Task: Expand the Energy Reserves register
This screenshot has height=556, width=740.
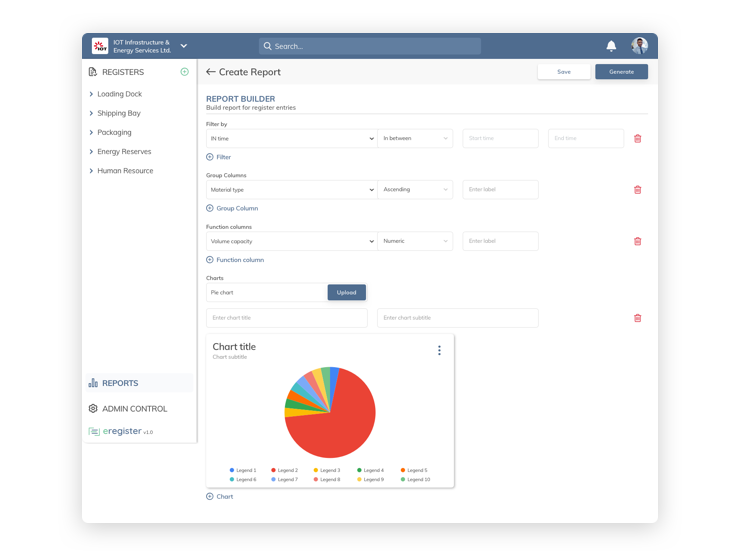Action: click(124, 152)
